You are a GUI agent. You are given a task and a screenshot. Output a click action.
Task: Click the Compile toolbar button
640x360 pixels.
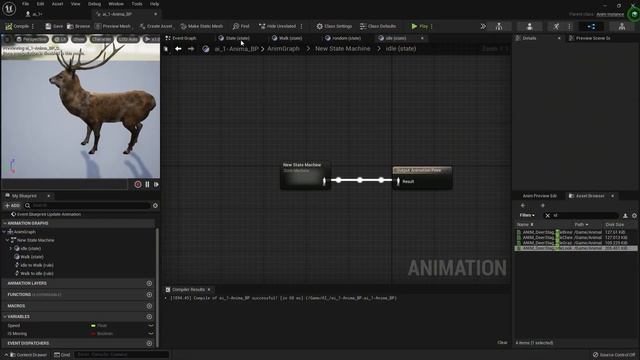[17, 26]
